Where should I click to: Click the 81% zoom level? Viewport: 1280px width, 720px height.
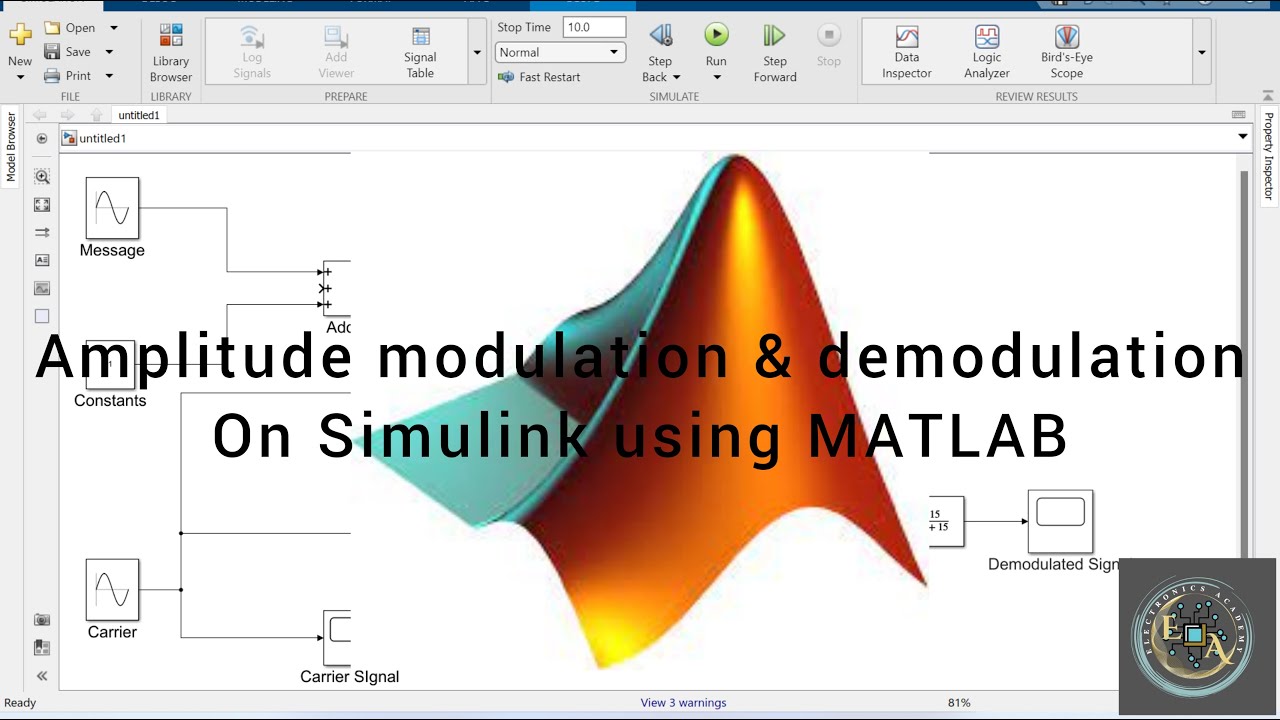coord(959,703)
